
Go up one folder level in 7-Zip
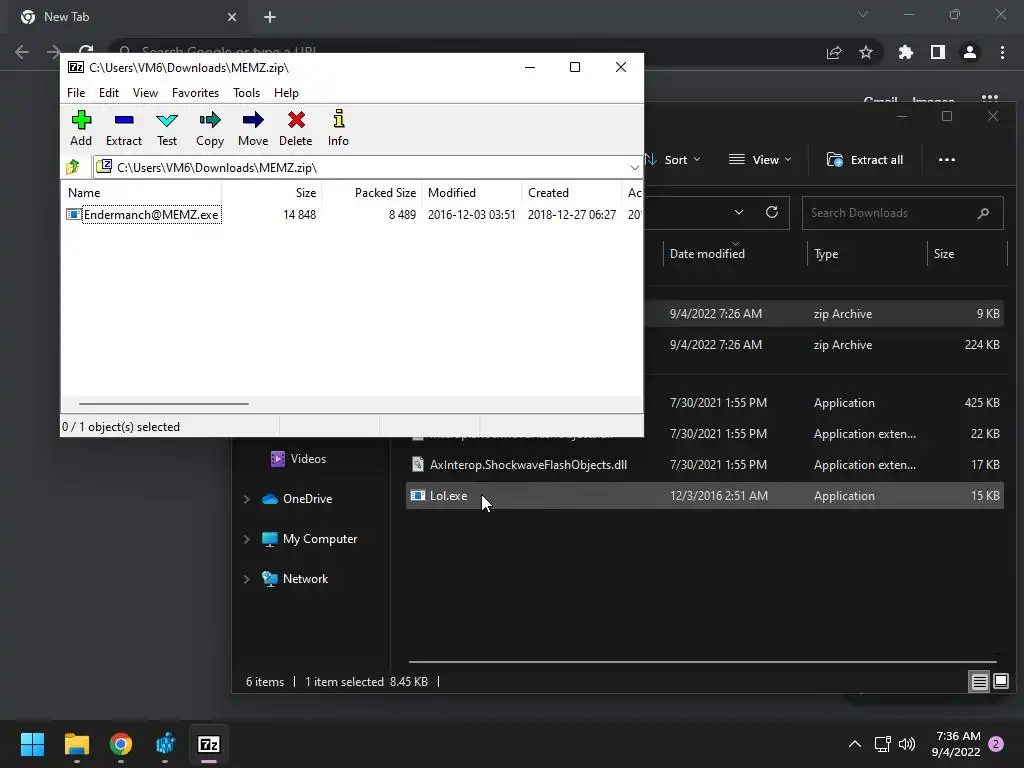(x=72, y=167)
